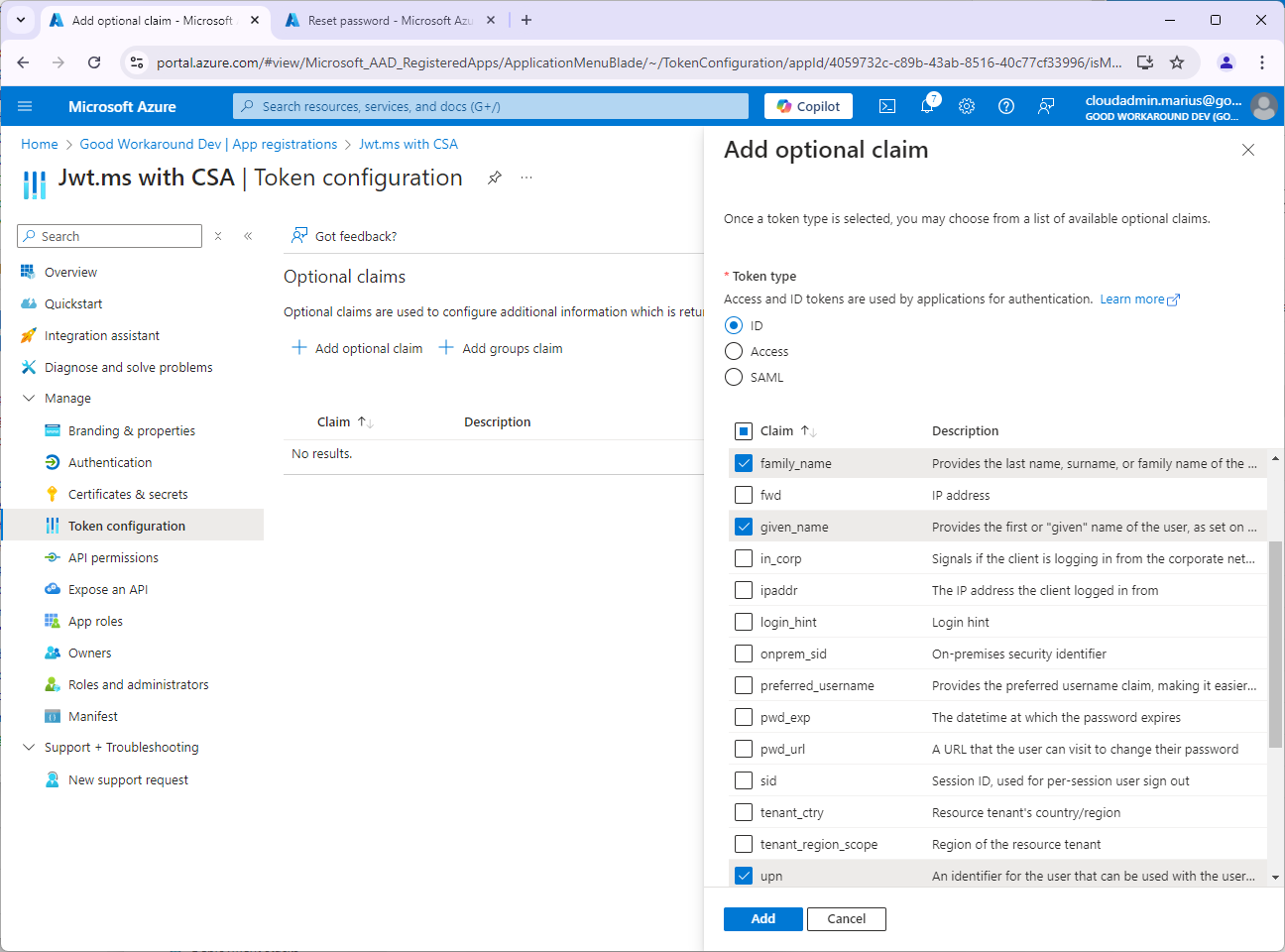This screenshot has width=1285, height=952.
Task: Click the feedback icon in header
Action: point(1046,106)
